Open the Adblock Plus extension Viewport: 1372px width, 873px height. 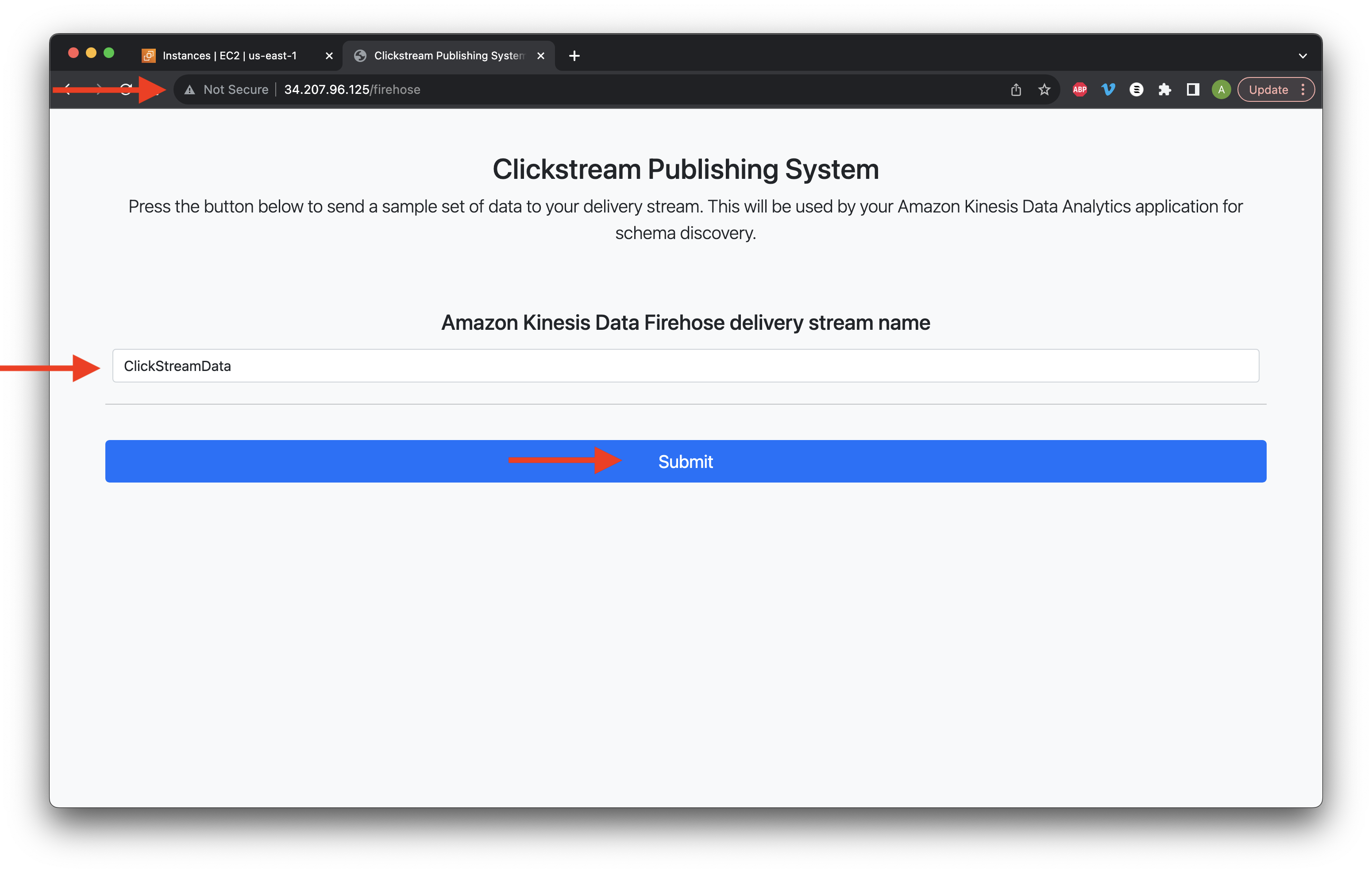pos(1080,89)
